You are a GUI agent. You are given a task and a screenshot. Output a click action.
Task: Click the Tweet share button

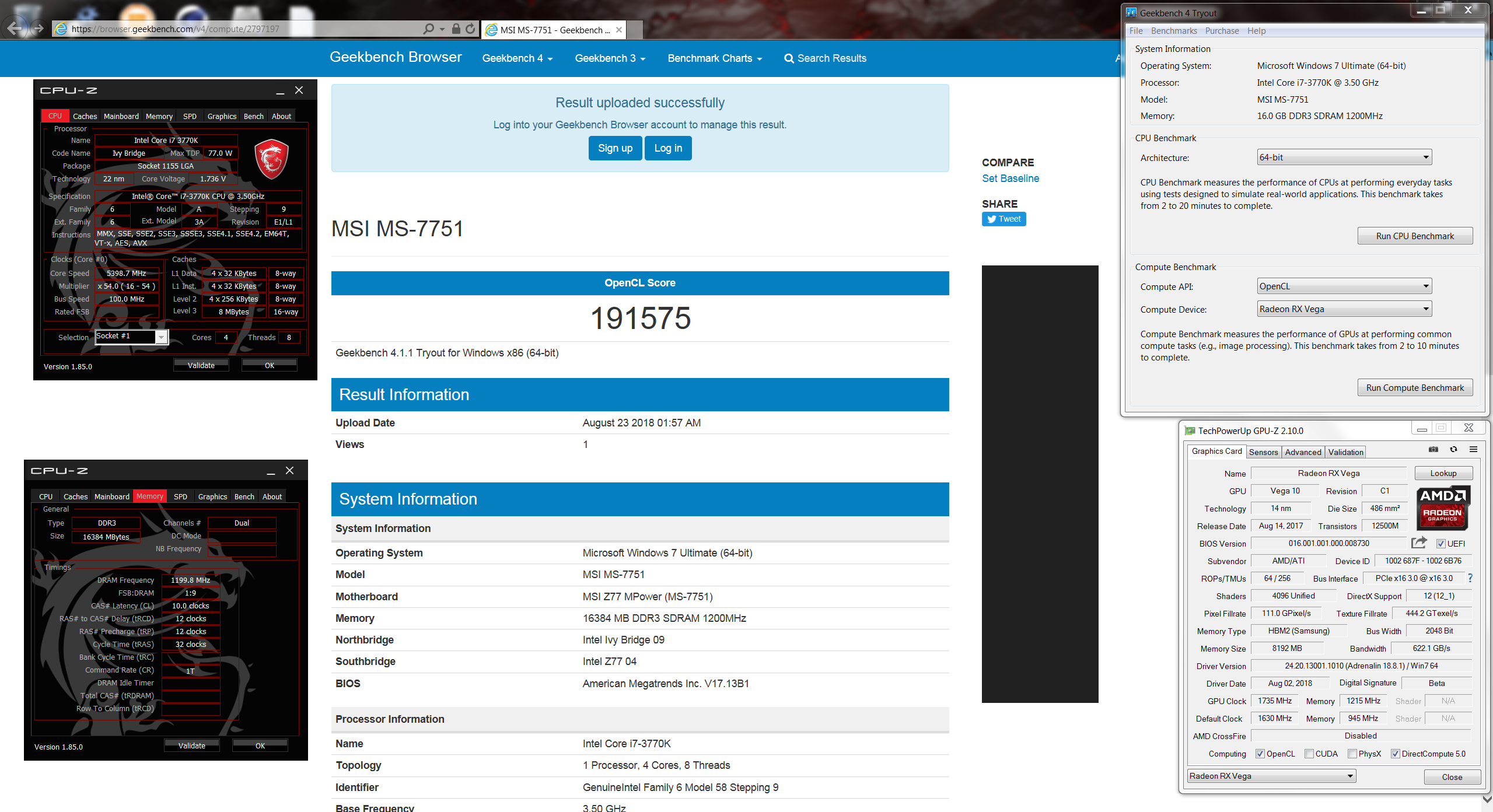click(1004, 219)
